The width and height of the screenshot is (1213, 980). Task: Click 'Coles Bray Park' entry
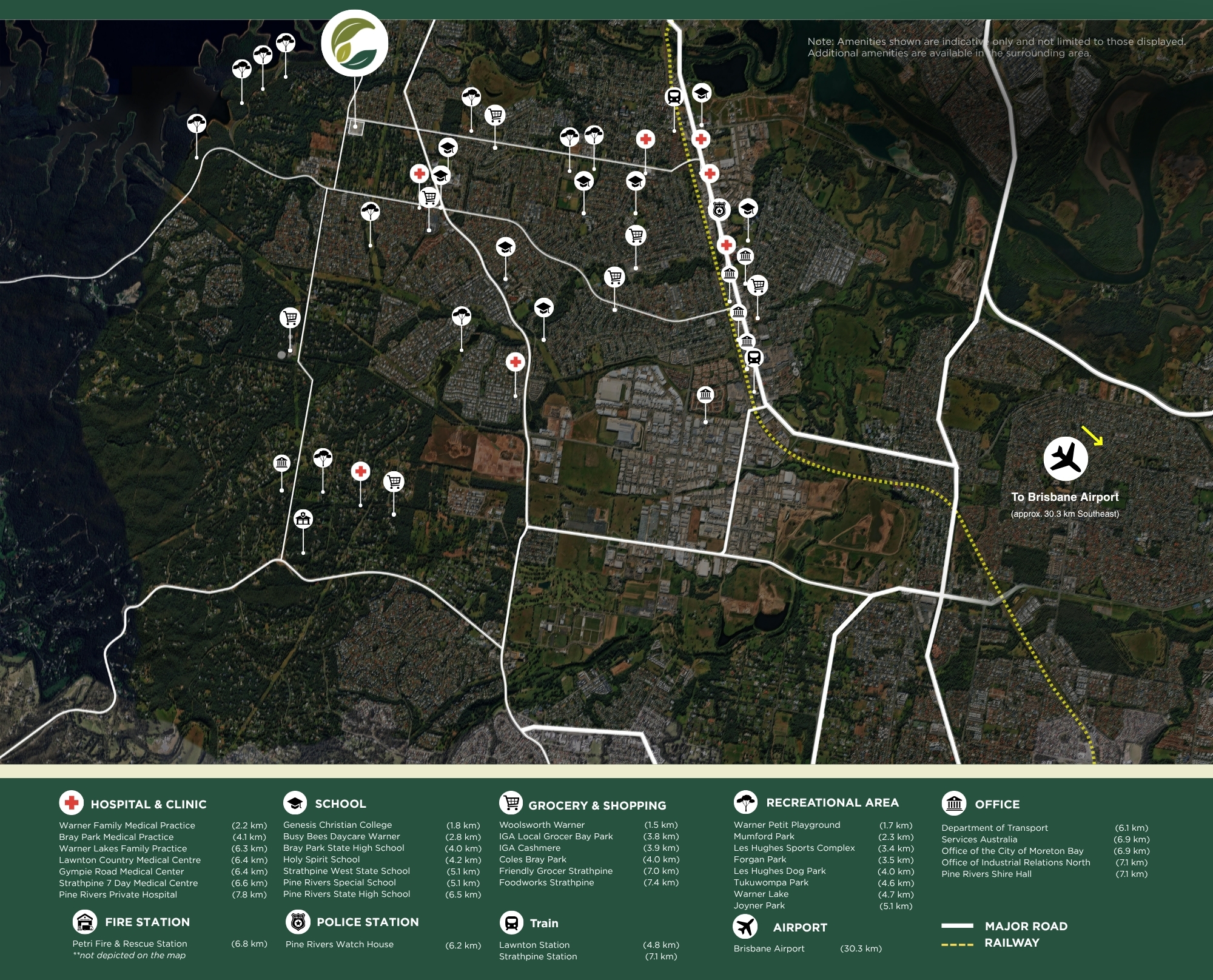click(533, 859)
